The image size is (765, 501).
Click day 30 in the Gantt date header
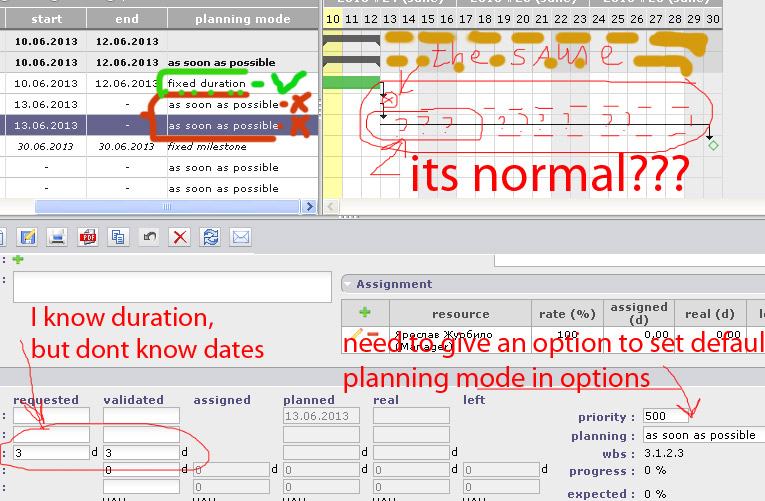tap(713, 19)
